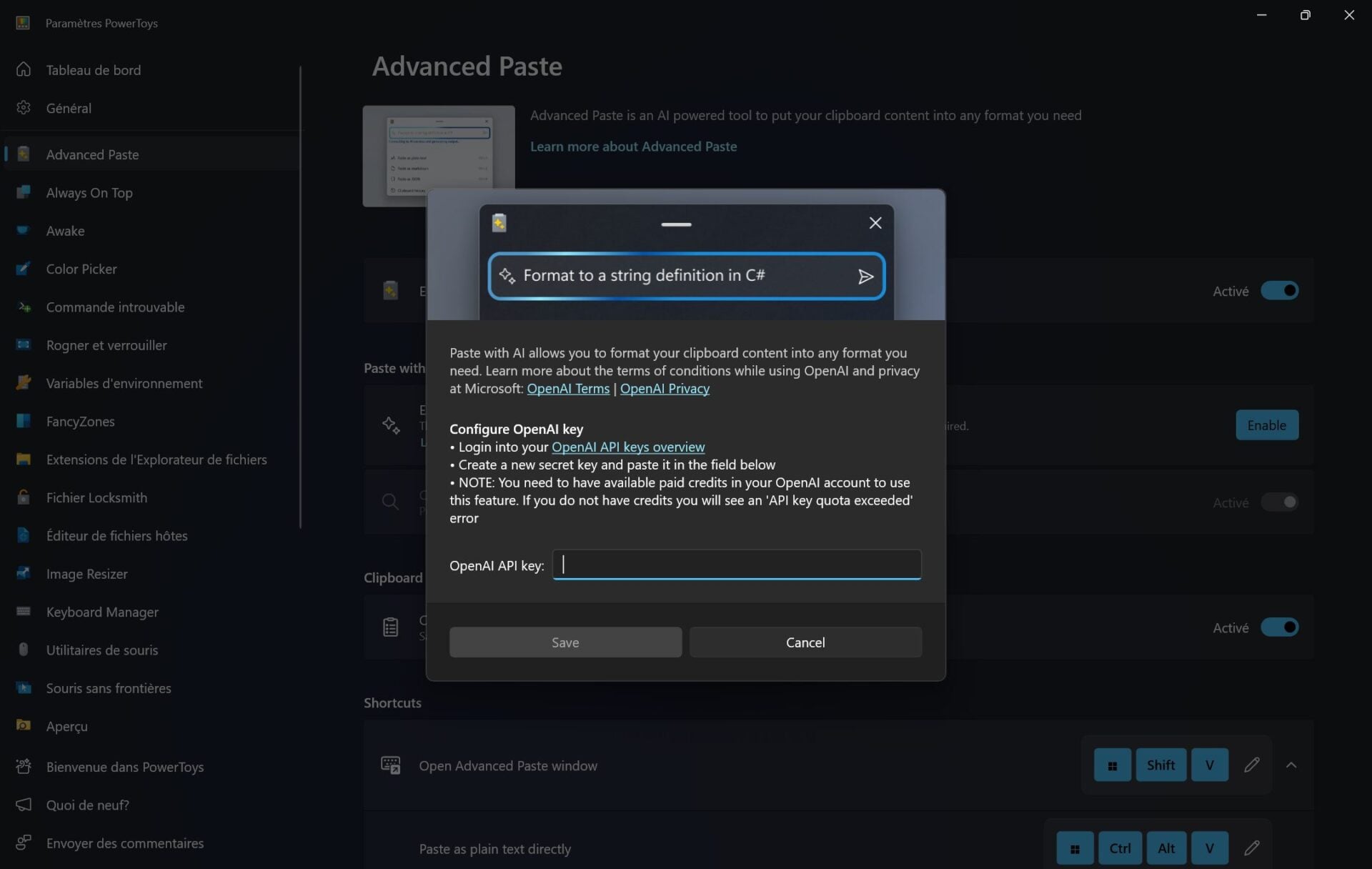1372x869 pixels.
Task: Click the Color Picker icon
Action: 24,269
